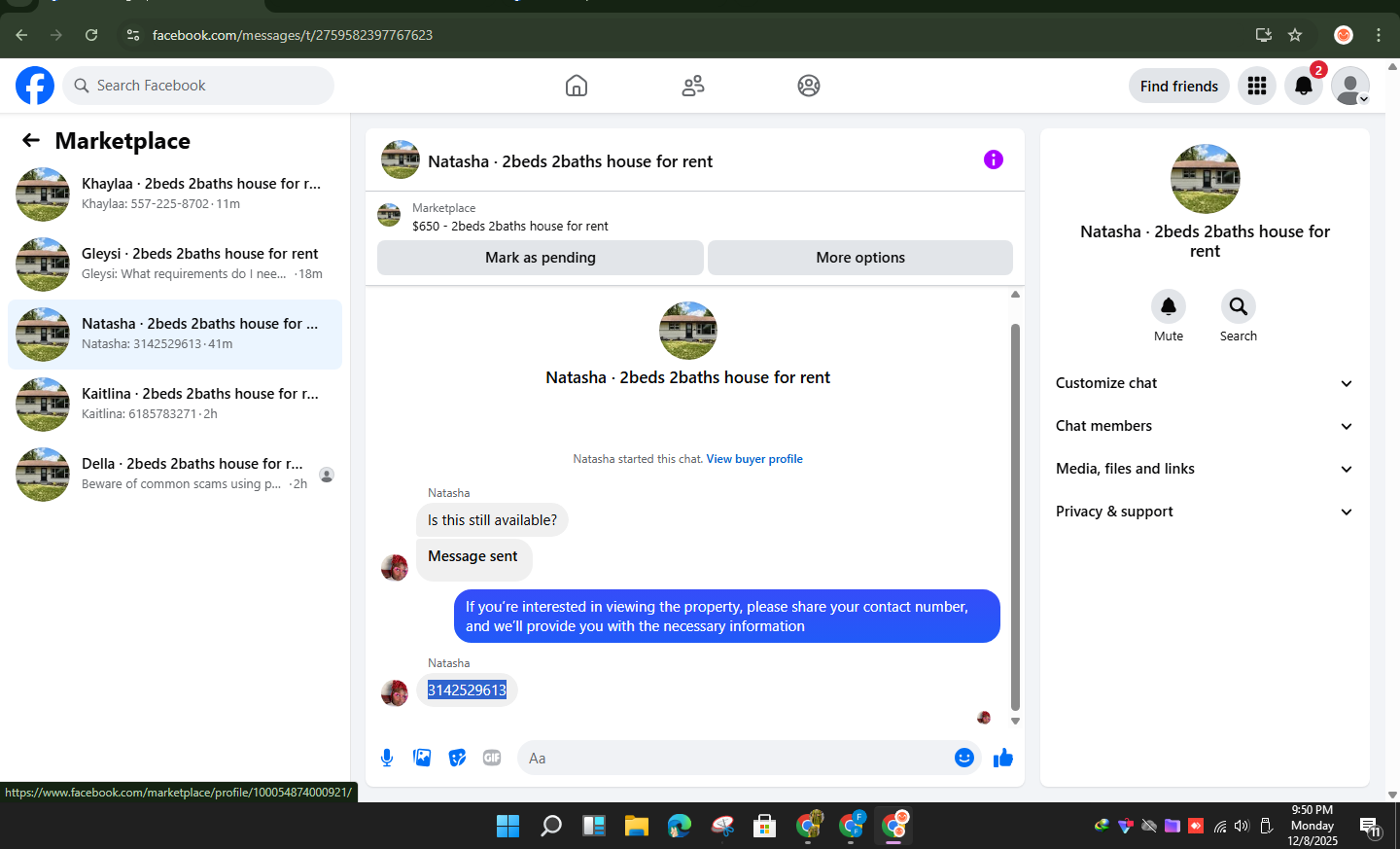
Task: Attach a photo using the image icon
Action: tap(422, 758)
